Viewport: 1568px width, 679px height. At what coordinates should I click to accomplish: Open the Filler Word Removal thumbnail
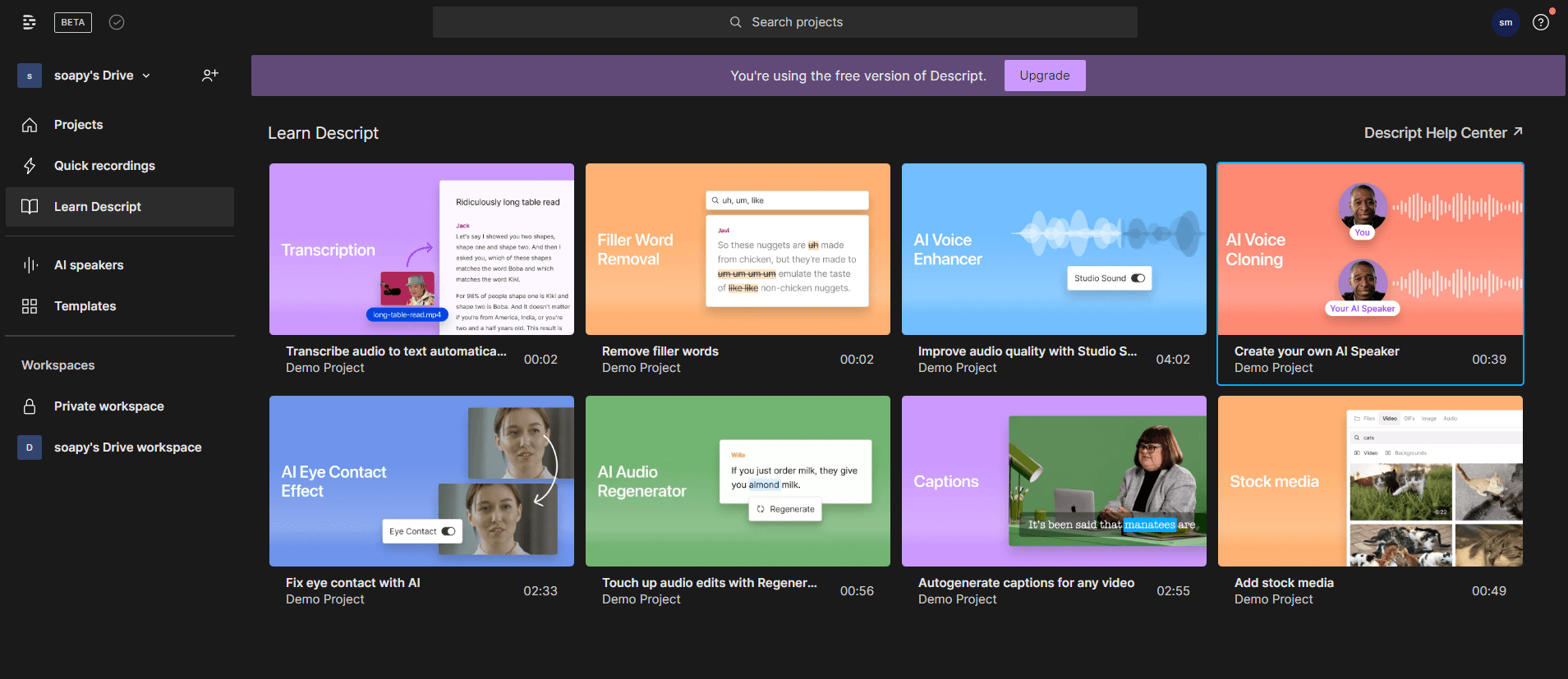point(738,249)
